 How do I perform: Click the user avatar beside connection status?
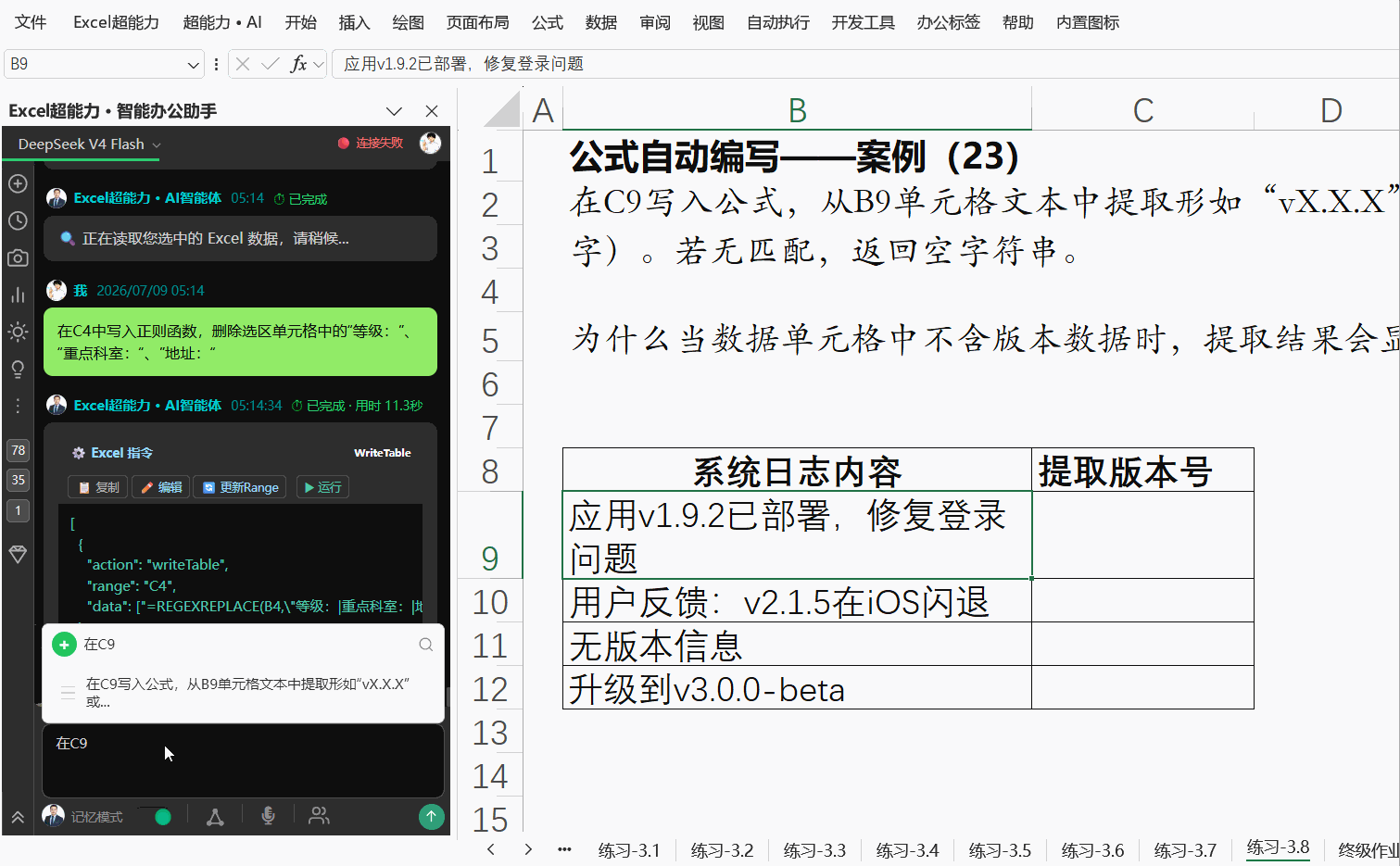click(x=430, y=143)
